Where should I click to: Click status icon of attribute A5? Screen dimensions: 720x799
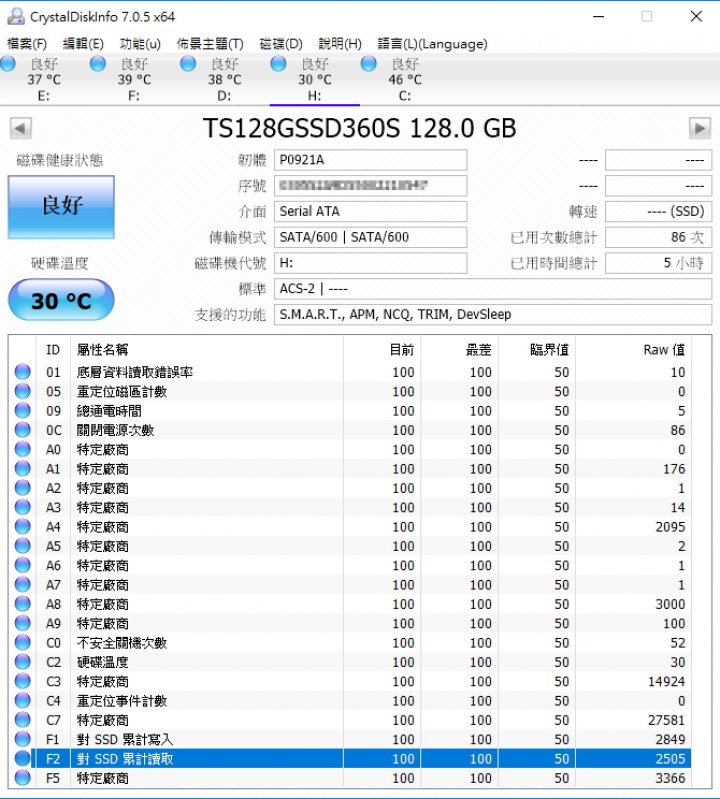(22, 546)
